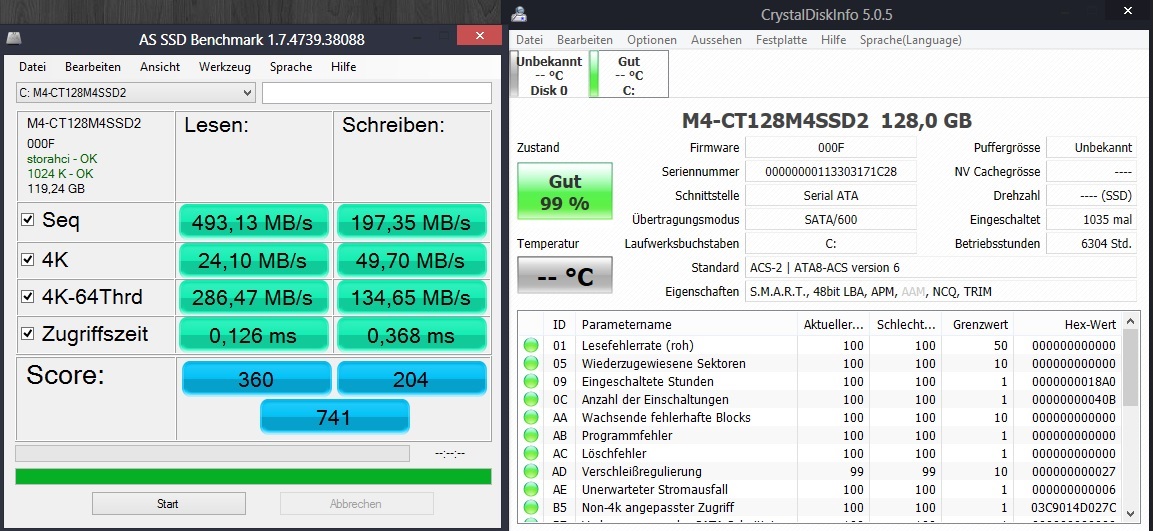The image size is (1154, 531).
Task: Open Bearbeiten menu in CrystalDiskInfo
Action: point(584,40)
